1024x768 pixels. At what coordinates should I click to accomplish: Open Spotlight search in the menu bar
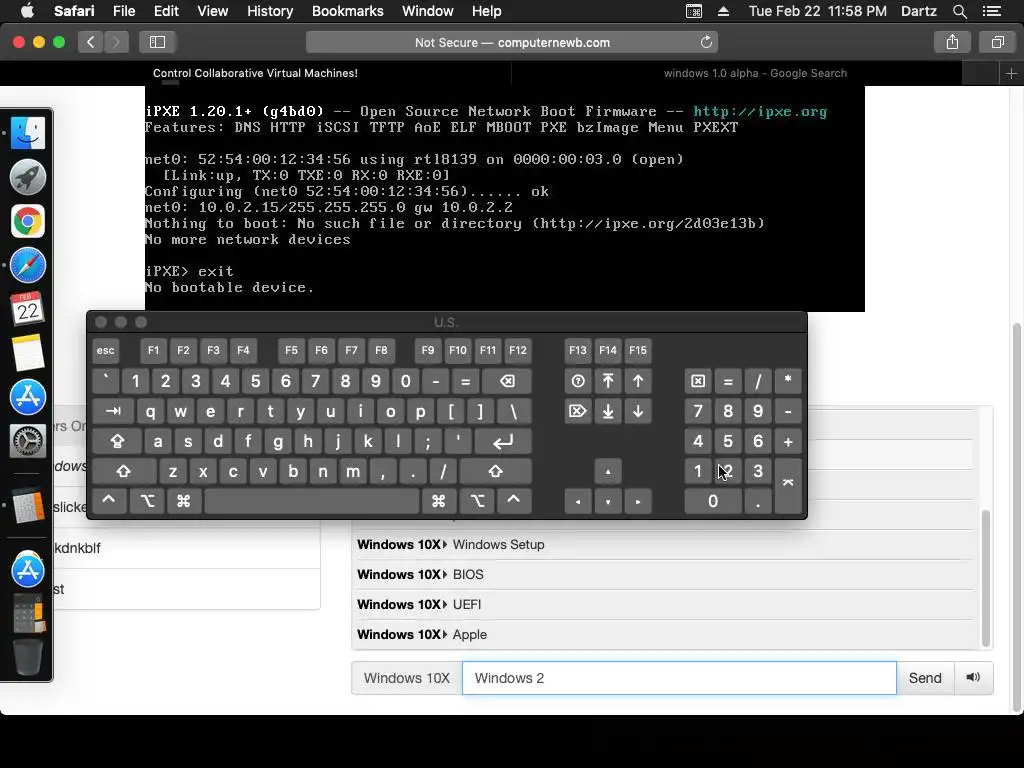pos(959,11)
